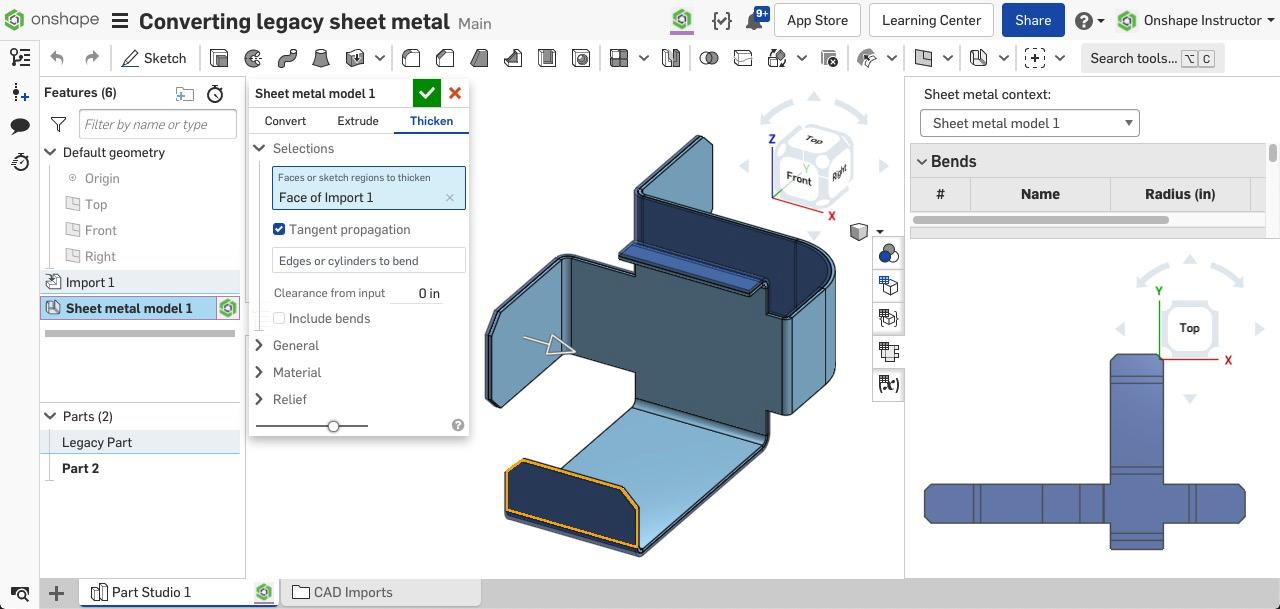Select the Extrude tool in the toolbar
Image resolution: width=1280 pixels, height=609 pixels.
pyautogui.click(x=219, y=58)
